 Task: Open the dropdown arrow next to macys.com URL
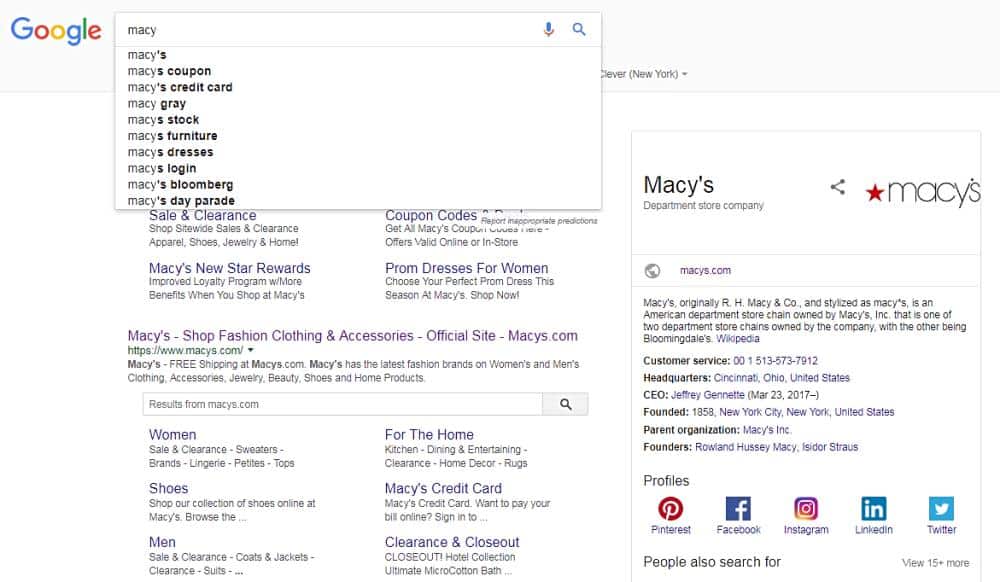tap(251, 350)
